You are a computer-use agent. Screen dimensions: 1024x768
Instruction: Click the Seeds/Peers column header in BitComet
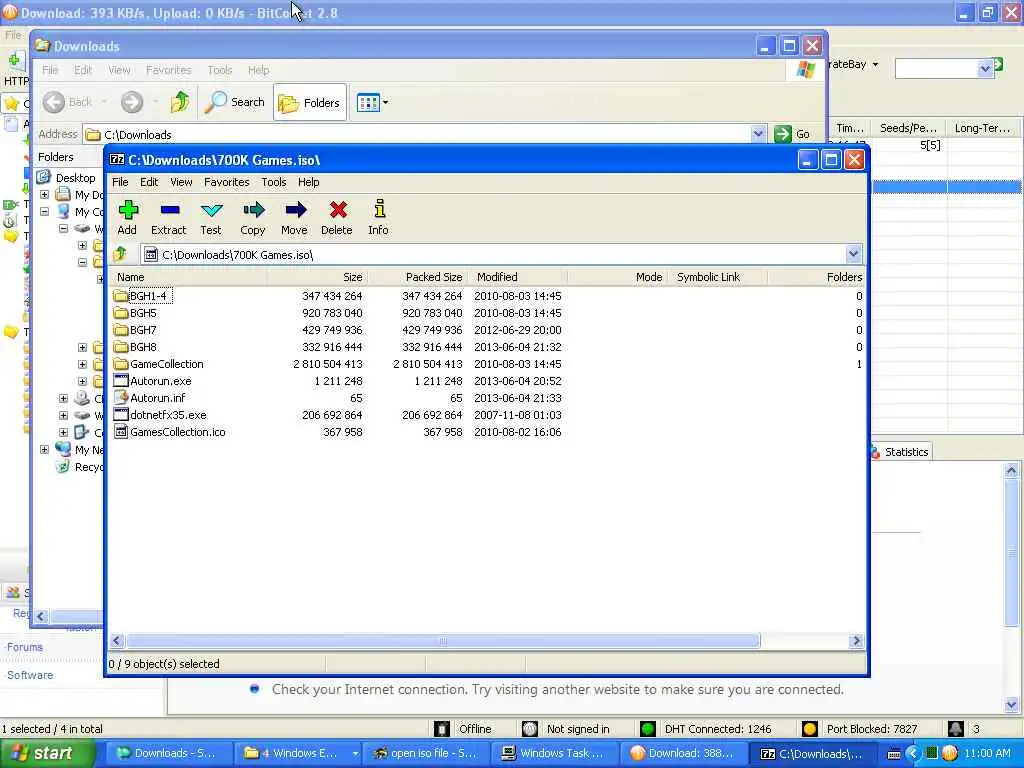coord(908,128)
